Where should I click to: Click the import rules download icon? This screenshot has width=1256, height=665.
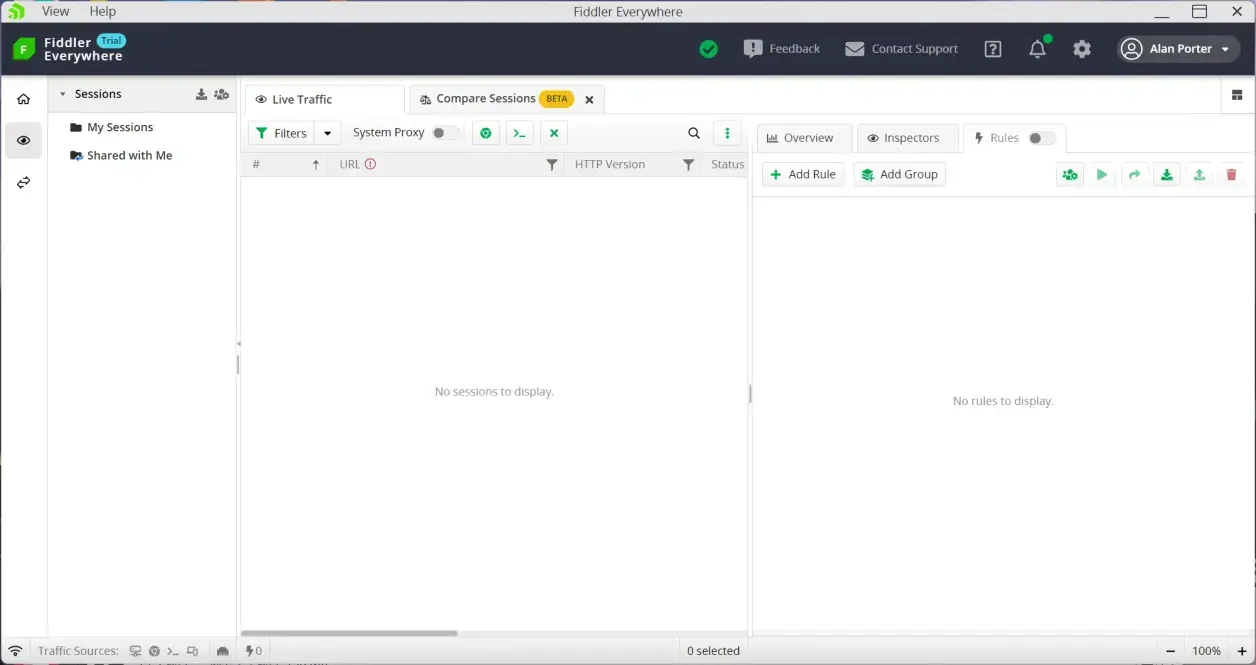point(1167,175)
